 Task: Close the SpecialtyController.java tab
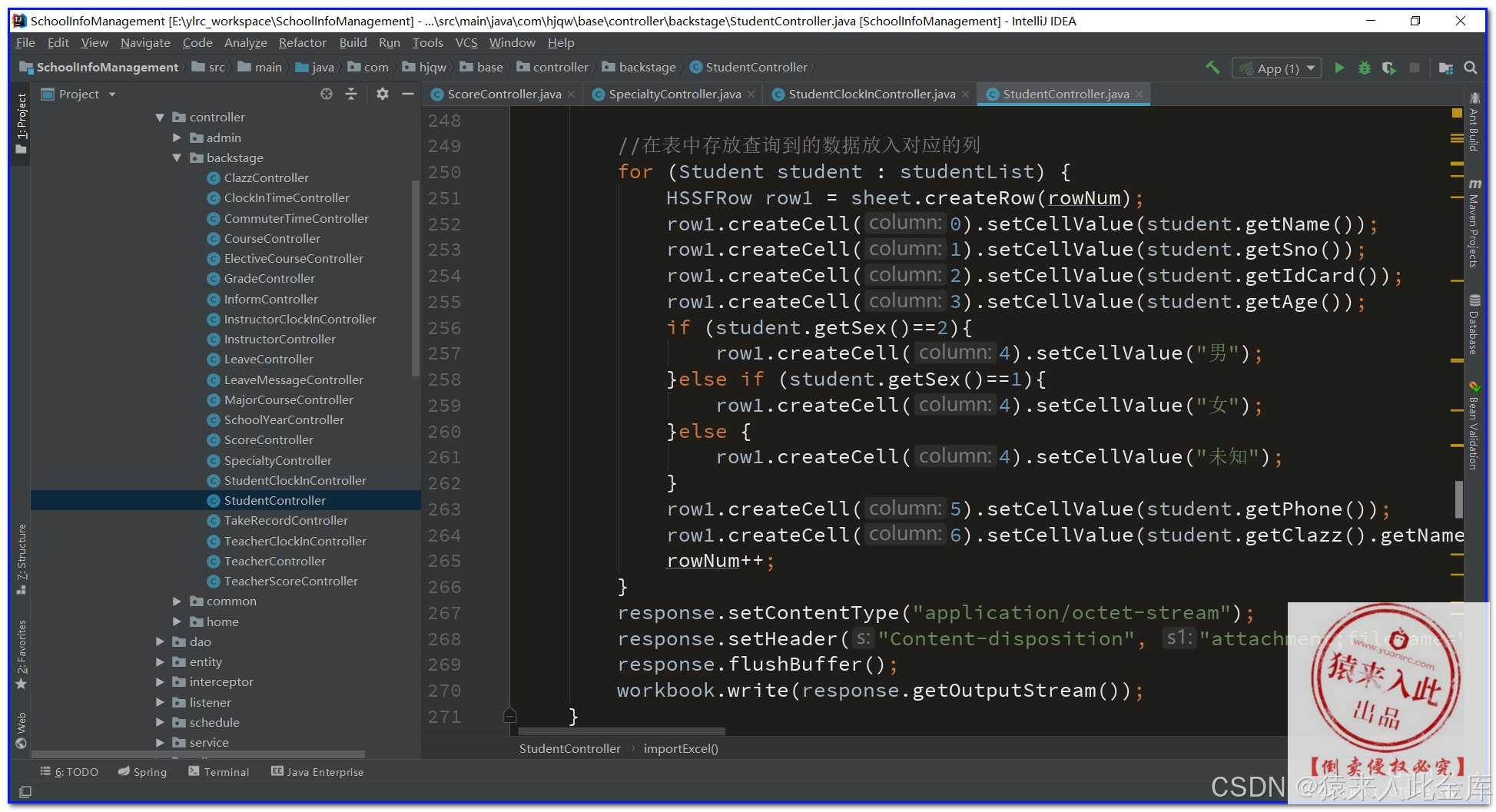pos(751,94)
